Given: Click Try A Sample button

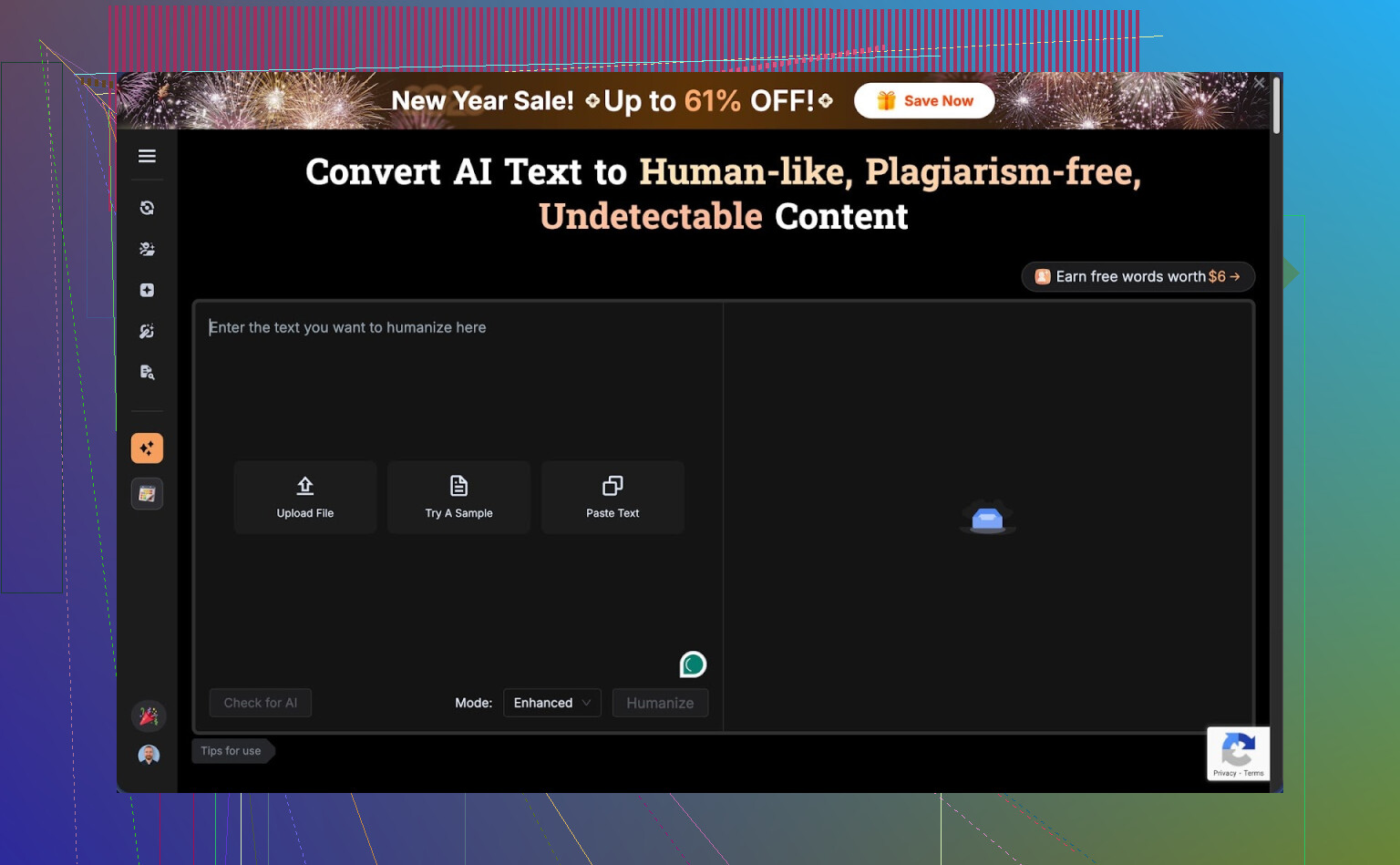Looking at the screenshot, I should coord(458,497).
